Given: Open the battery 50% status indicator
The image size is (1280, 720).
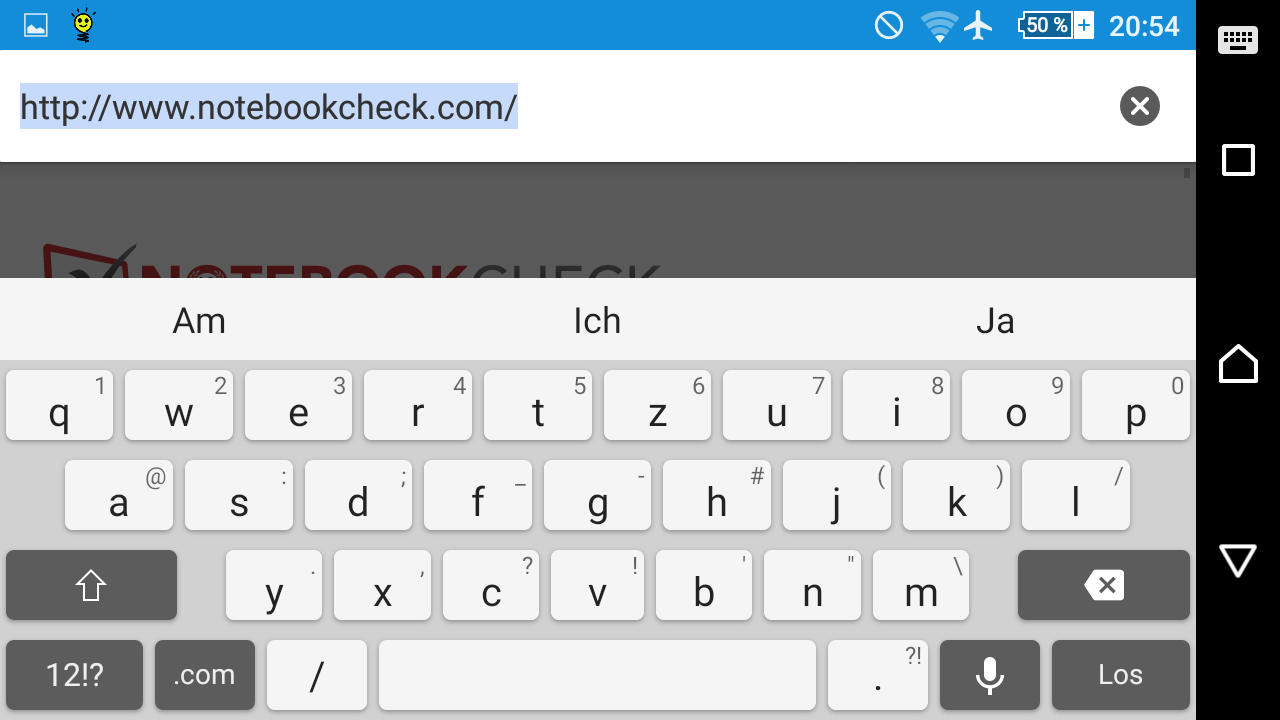Looking at the screenshot, I should tap(1055, 25).
